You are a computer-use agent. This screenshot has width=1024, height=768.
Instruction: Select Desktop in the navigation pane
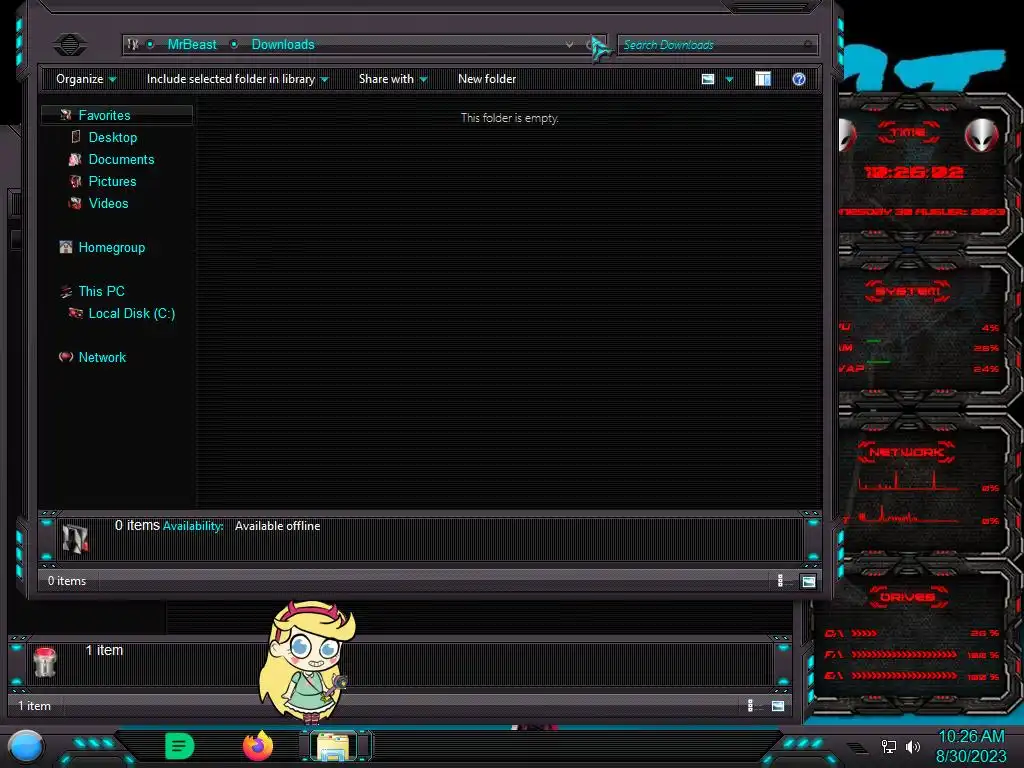point(112,137)
